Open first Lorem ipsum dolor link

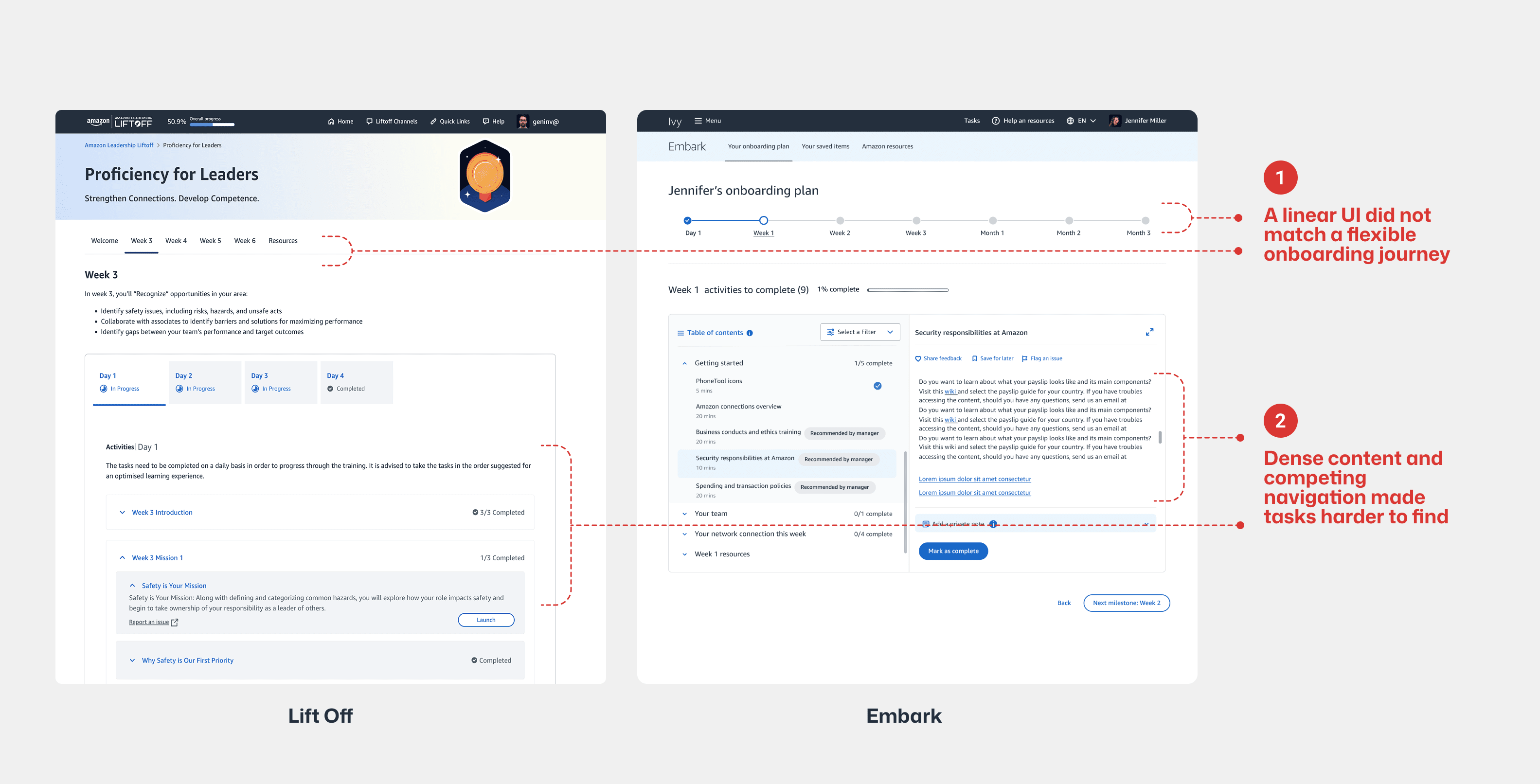pyautogui.click(x=974, y=479)
